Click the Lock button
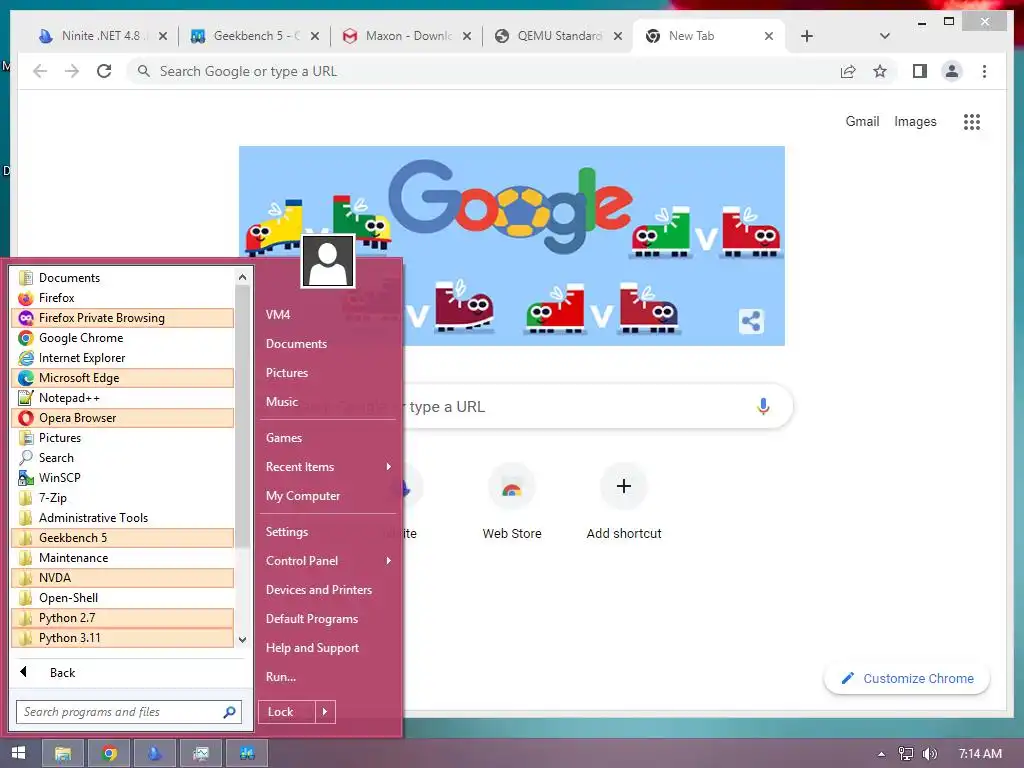The image size is (1024, 768). [x=287, y=712]
